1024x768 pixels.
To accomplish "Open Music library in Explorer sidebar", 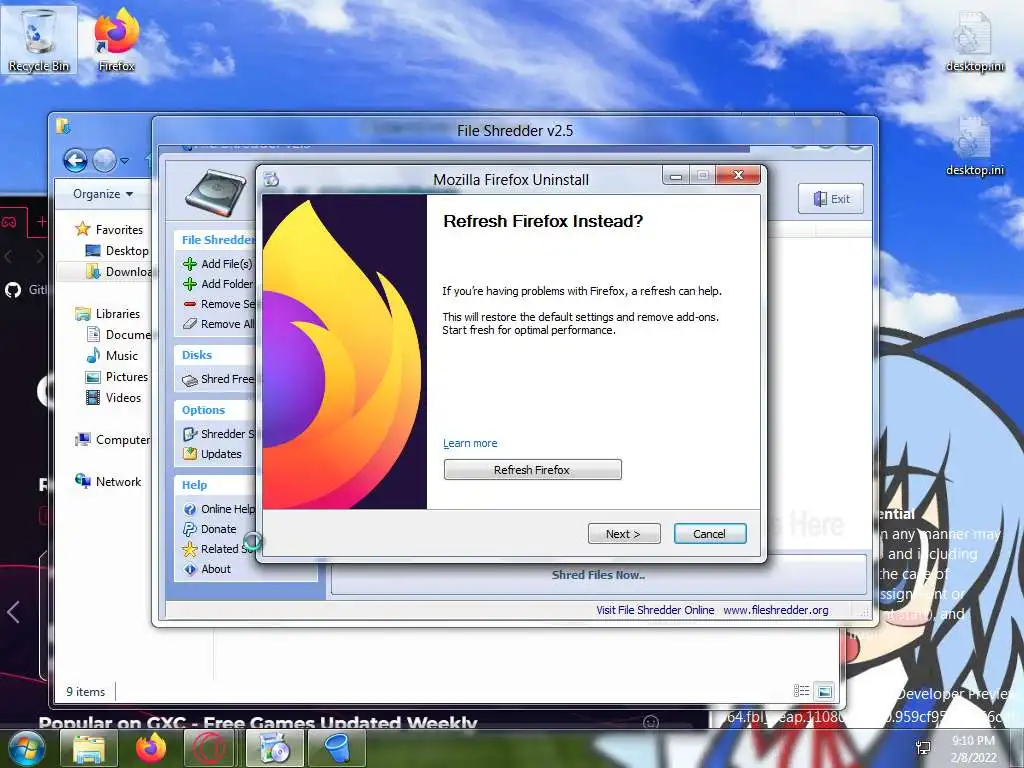I will (112, 355).
